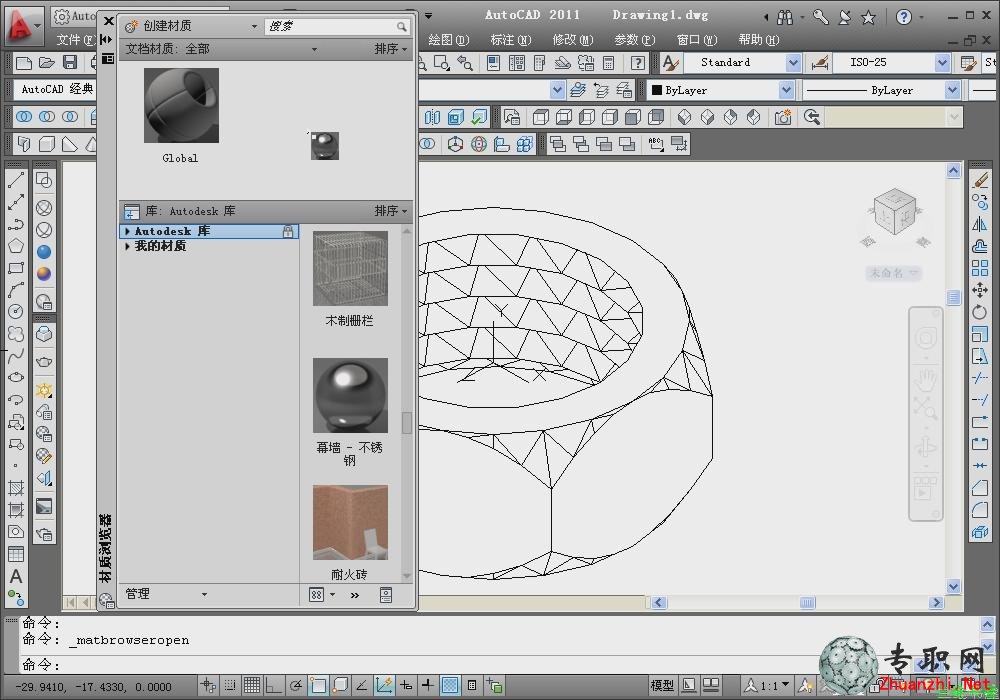Screen dimensions: 1000x700
Task: Toggle Dynamic UCS in status bar
Action: click(384, 685)
